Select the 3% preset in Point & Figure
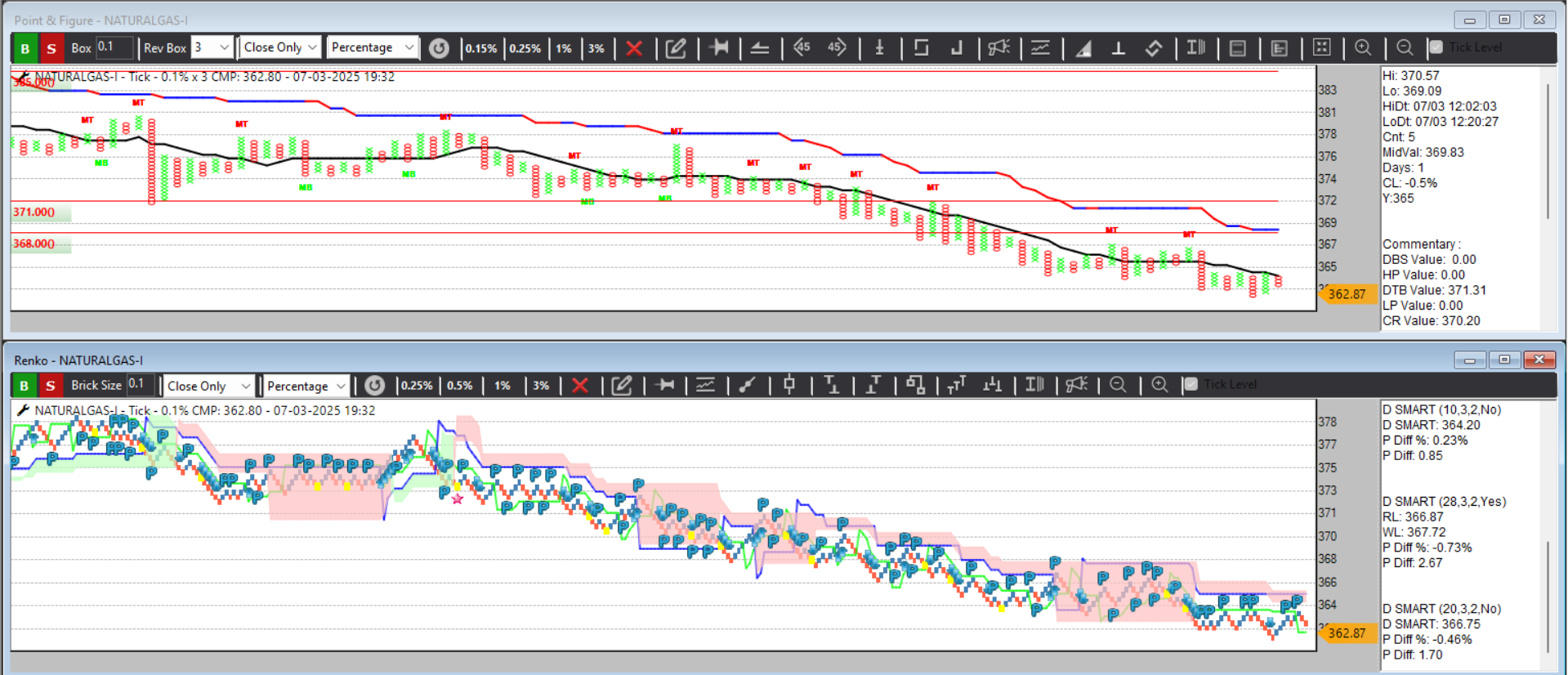The width and height of the screenshot is (1568, 675). pos(596,48)
